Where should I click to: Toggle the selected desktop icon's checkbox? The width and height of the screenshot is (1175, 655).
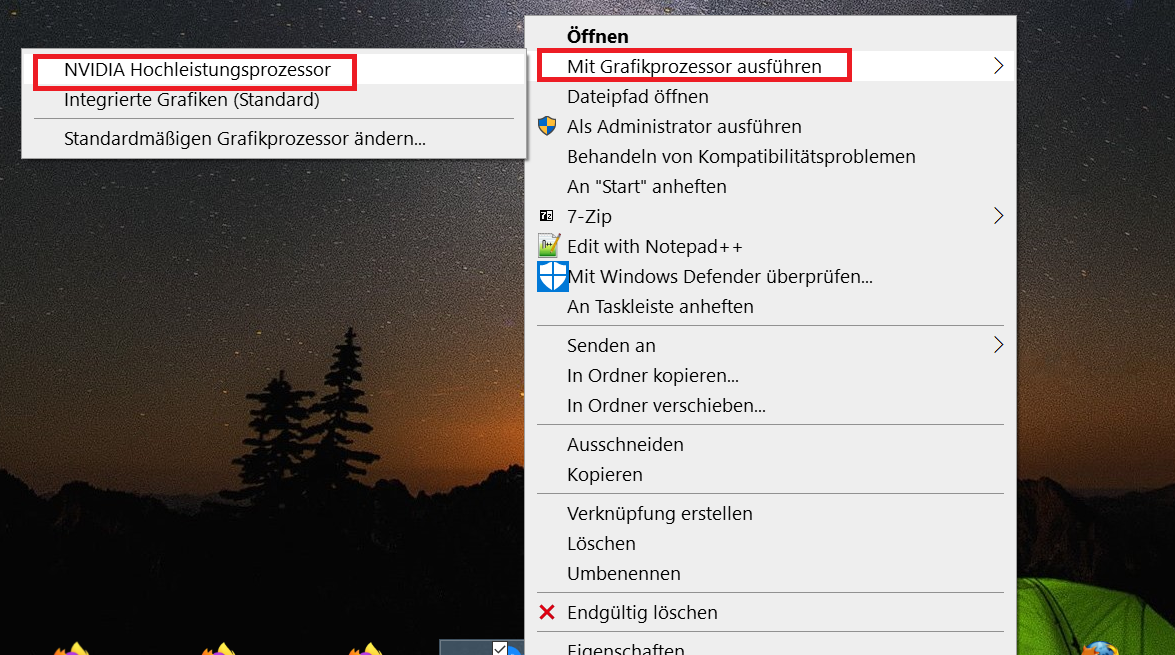(500, 648)
